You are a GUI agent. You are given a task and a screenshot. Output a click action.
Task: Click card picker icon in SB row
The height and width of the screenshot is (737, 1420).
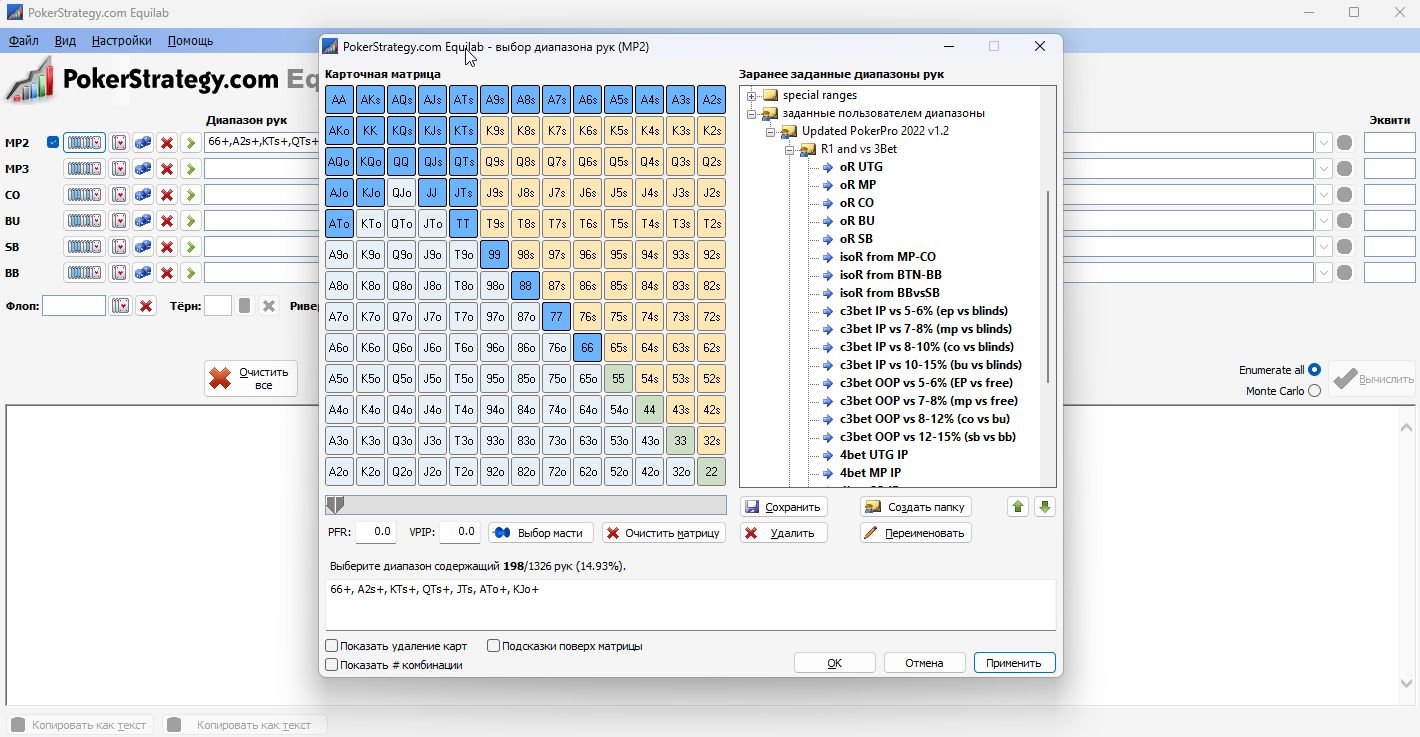(119, 247)
